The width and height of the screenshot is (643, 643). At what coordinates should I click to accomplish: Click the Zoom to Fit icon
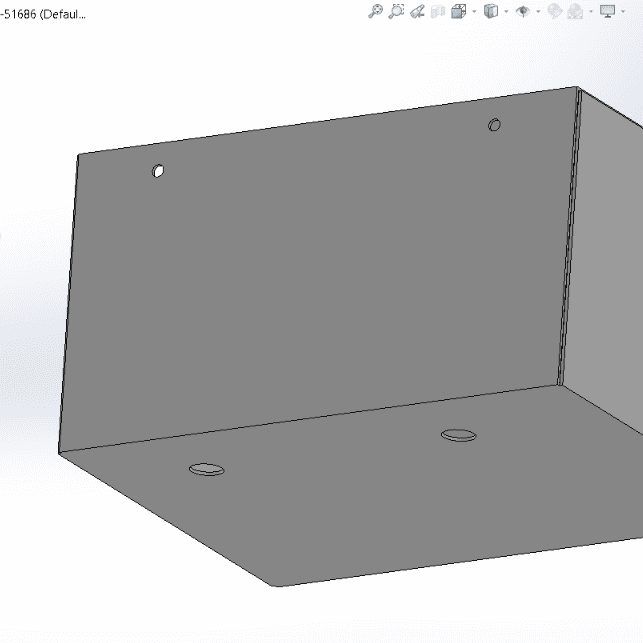pyautogui.click(x=376, y=11)
